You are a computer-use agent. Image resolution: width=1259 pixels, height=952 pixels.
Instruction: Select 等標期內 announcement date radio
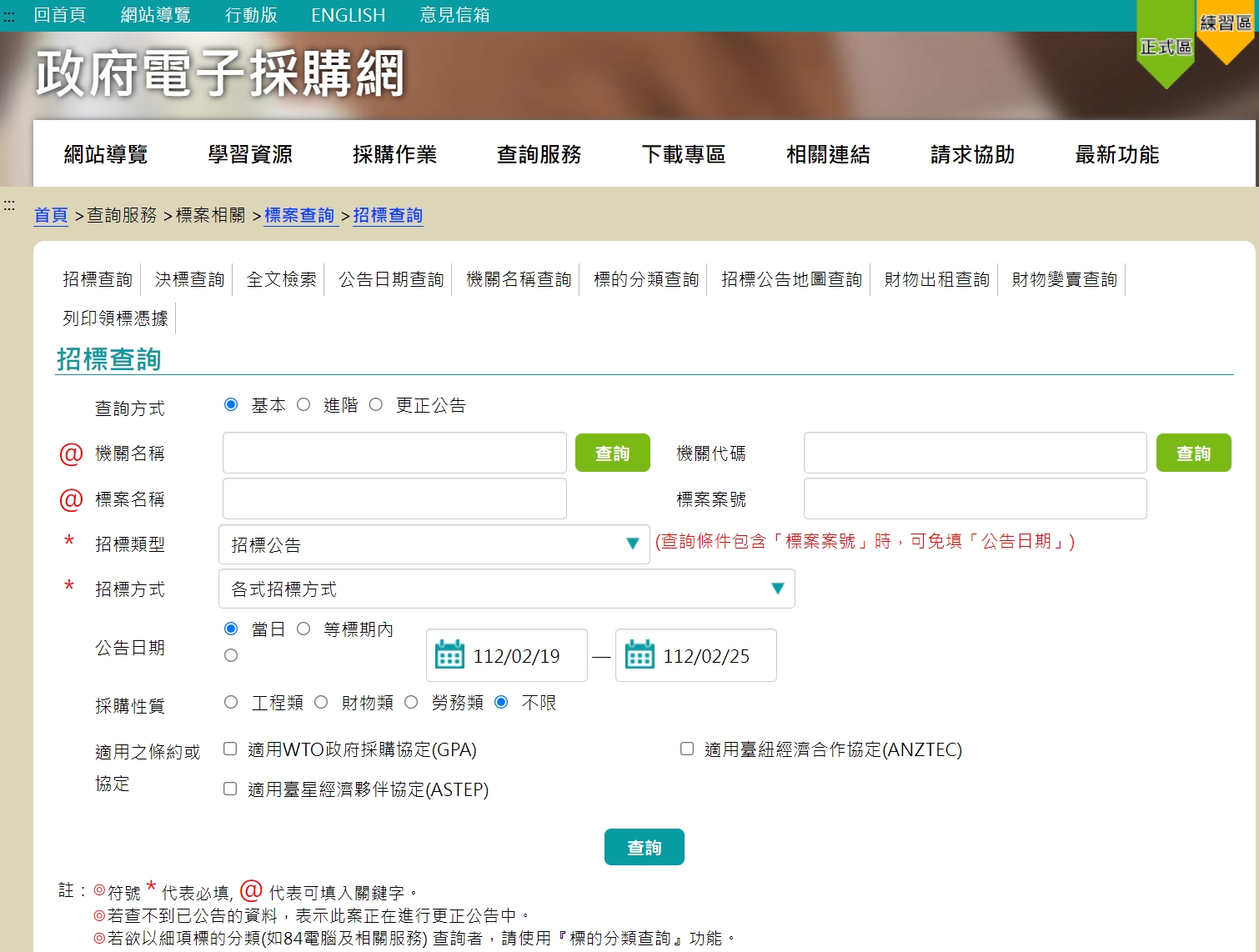[303, 629]
